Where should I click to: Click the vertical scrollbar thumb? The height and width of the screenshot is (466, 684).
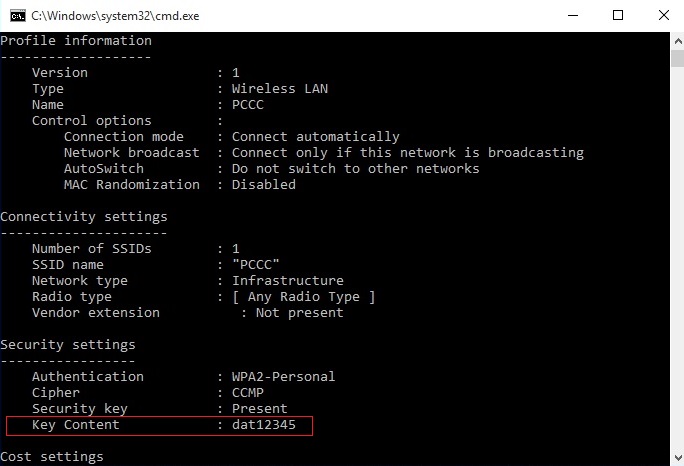point(677,58)
